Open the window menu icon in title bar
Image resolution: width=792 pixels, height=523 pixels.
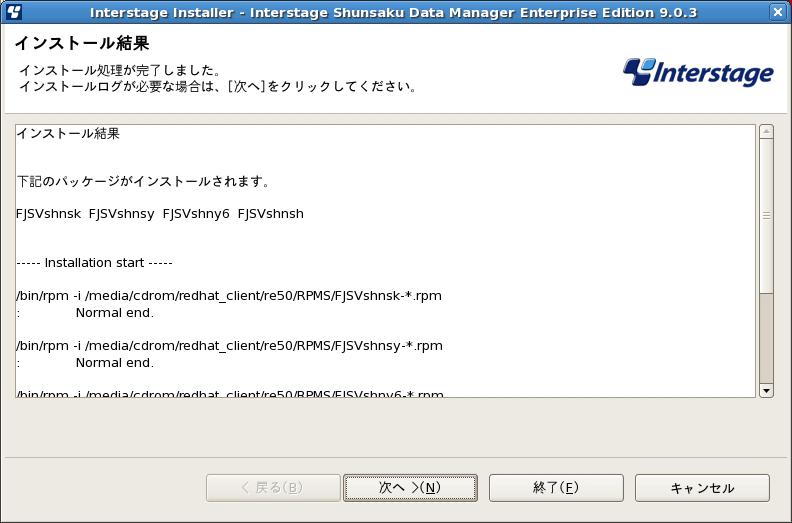coord(14,11)
